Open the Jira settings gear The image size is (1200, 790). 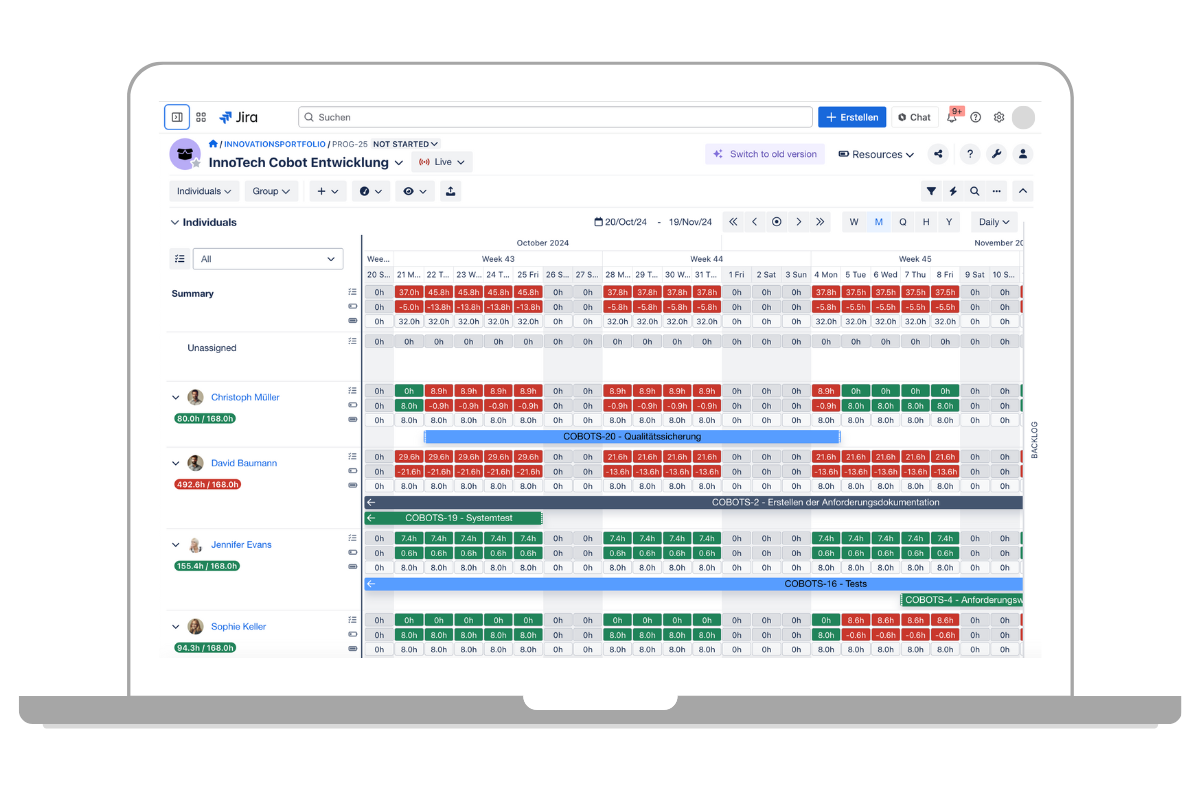point(999,117)
